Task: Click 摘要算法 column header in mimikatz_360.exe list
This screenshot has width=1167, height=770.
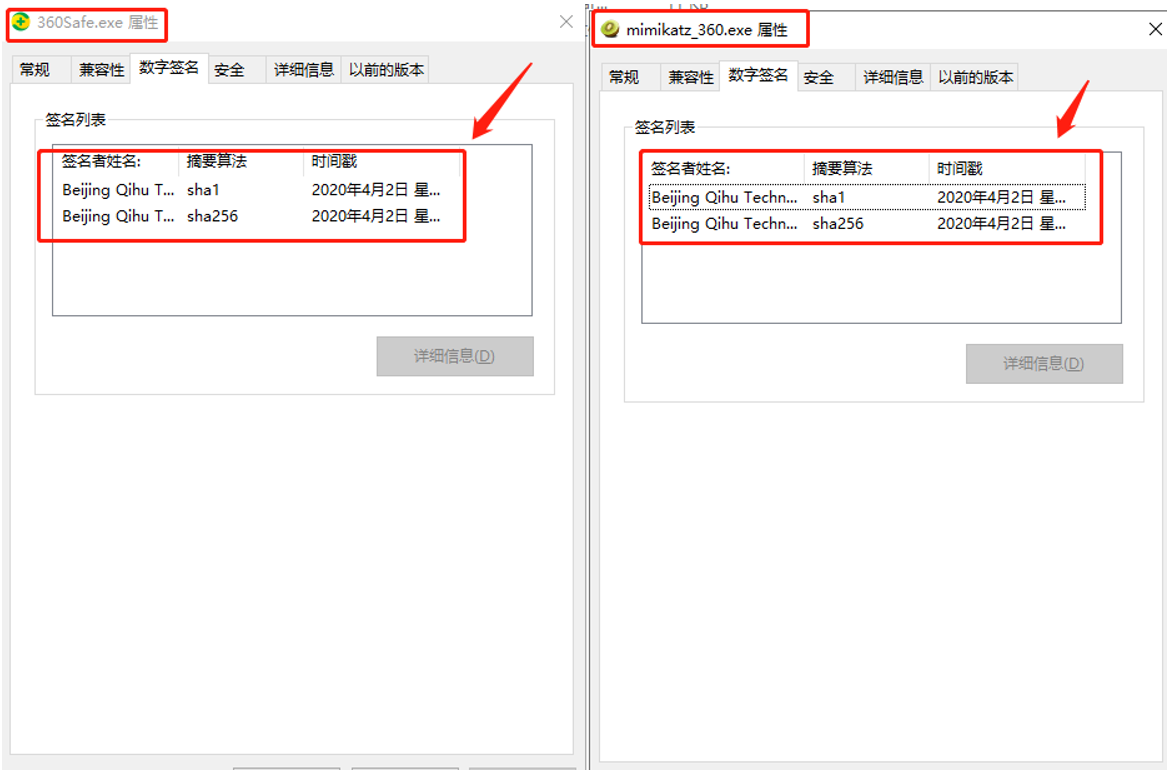Action: click(867, 168)
